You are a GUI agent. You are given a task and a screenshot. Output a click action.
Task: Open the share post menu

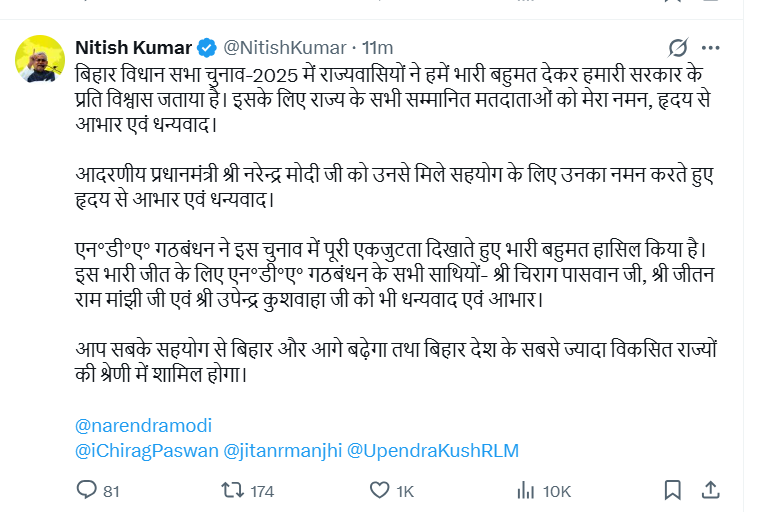(710, 490)
